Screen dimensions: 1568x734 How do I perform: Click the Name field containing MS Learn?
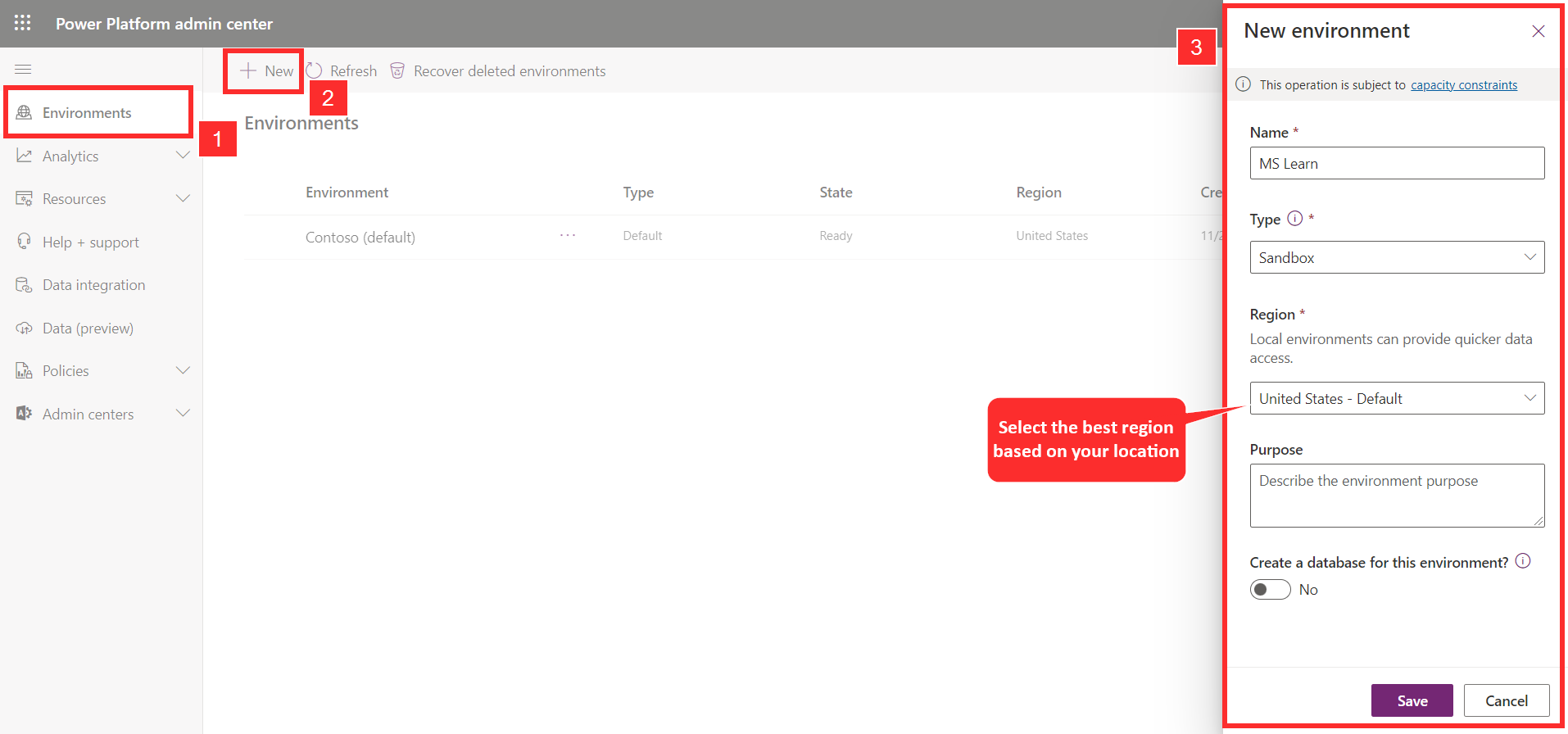coord(1397,163)
